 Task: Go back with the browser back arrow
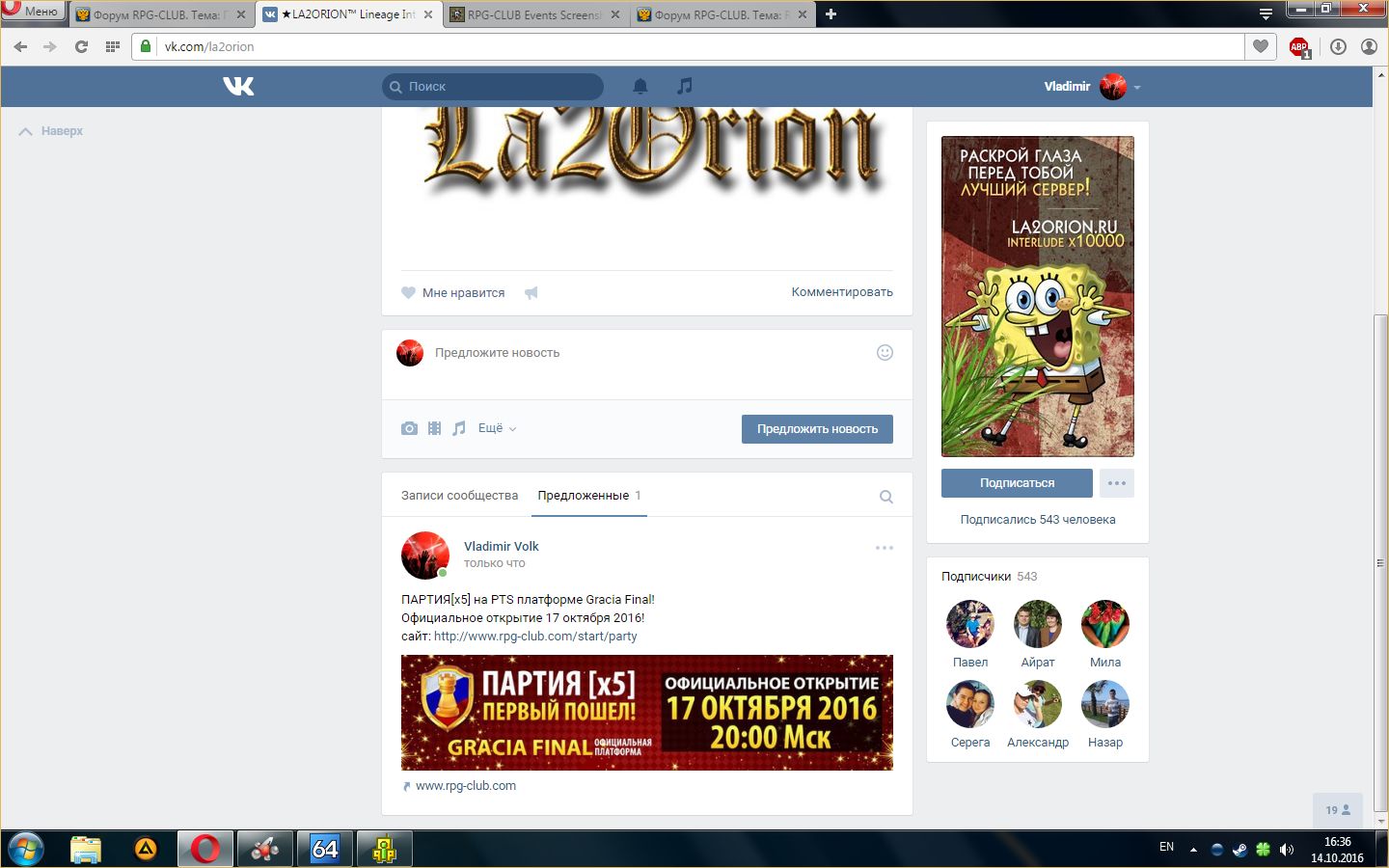point(20,46)
